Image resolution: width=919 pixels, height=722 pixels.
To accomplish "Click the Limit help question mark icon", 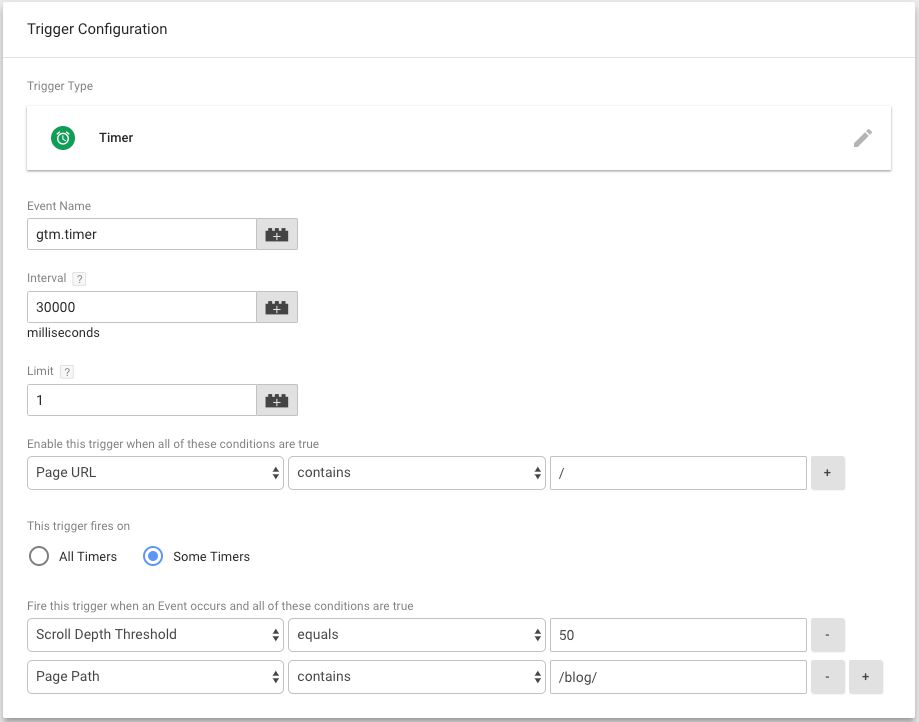I will pos(67,372).
